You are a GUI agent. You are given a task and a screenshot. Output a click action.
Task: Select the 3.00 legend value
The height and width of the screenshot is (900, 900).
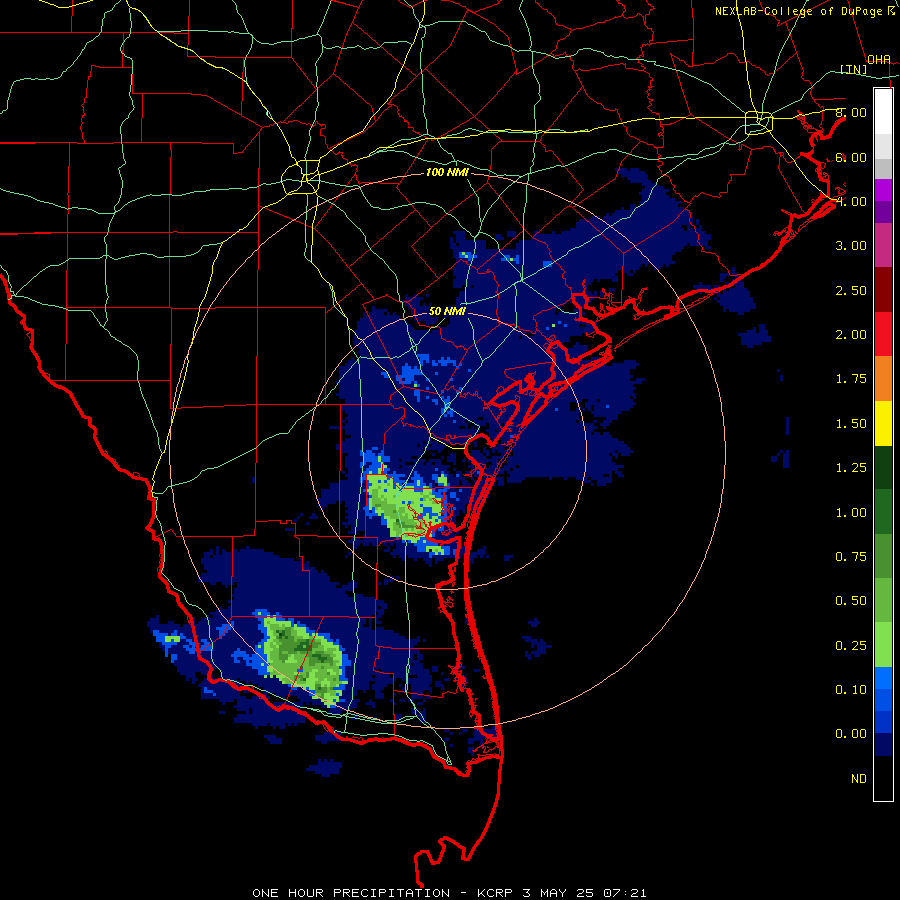(851, 246)
